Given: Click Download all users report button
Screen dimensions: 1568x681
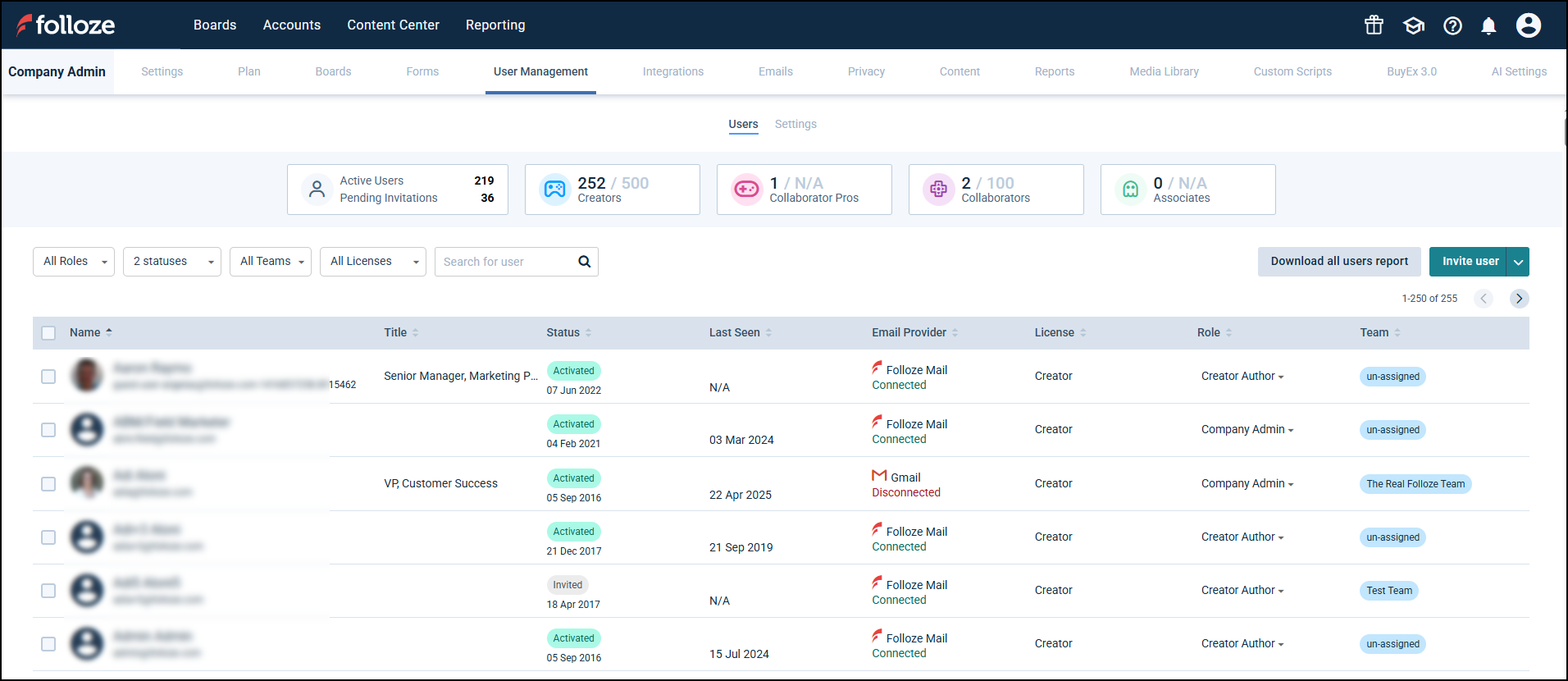Looking at the screenshot, I should pos(1338,262).
